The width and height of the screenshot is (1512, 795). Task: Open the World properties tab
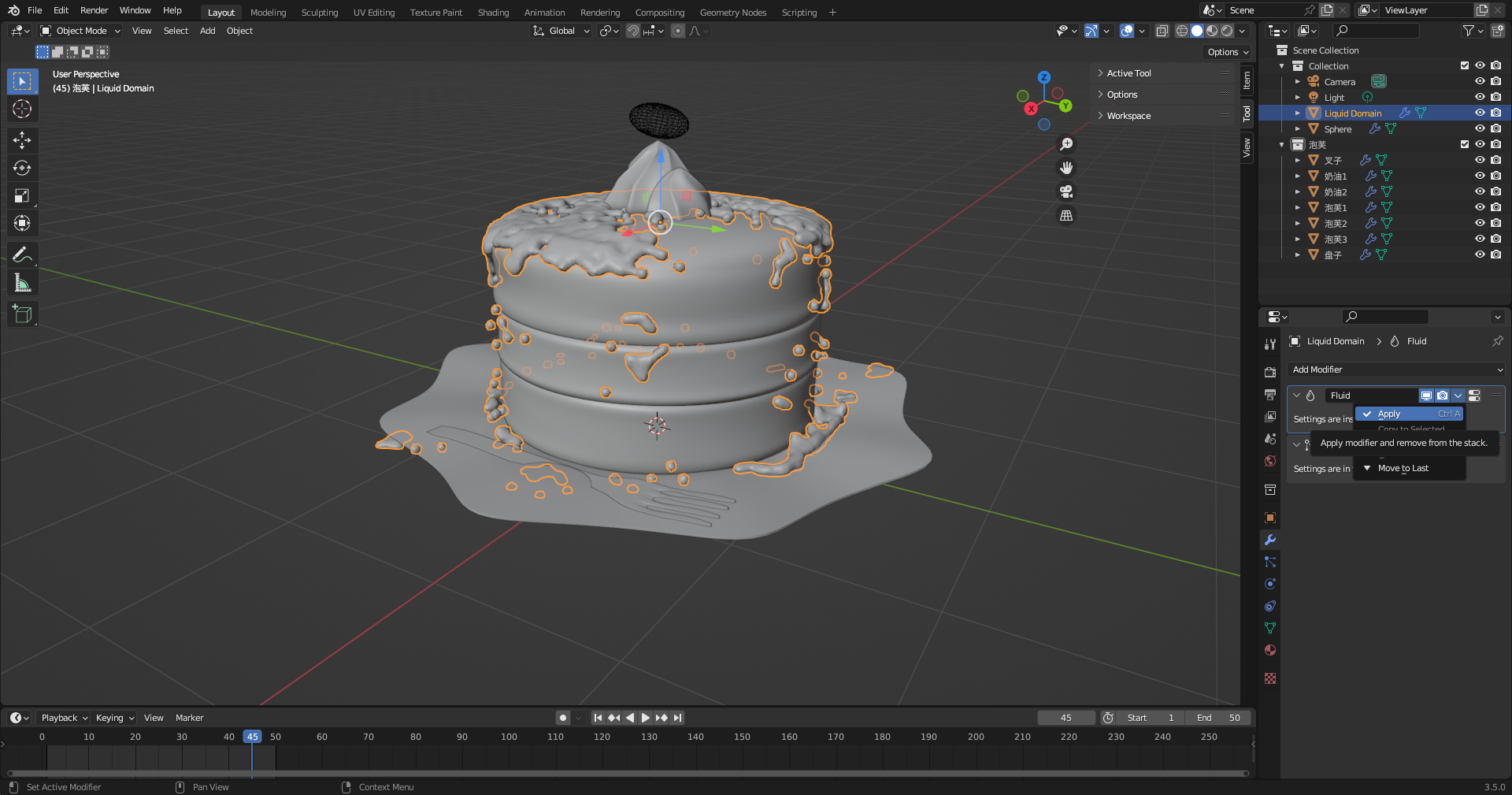(x=1269, y=461)
